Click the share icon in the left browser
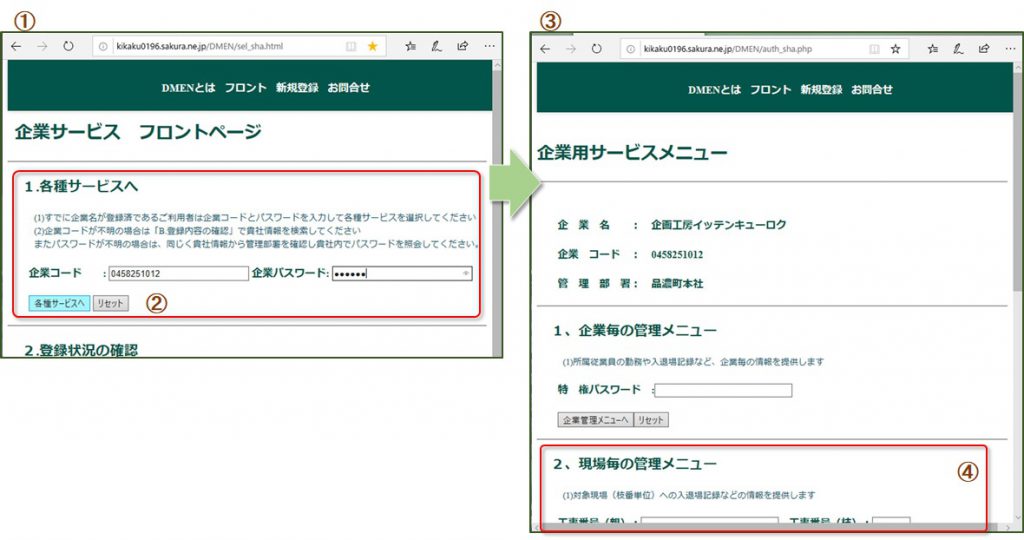Viewport: 1024px width, 540px height. (x=462, y=46)
